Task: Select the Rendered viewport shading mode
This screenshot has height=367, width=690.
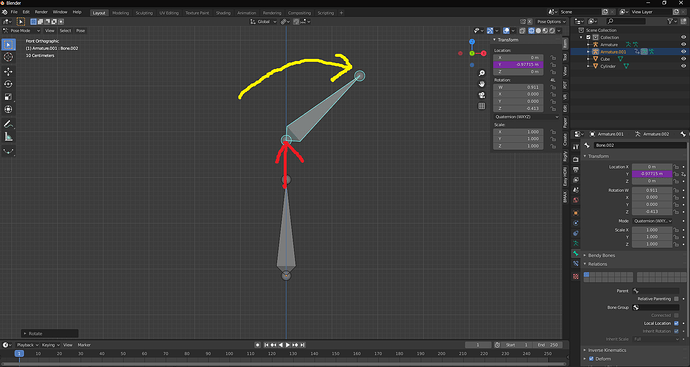Action: (x=552, y=31)
